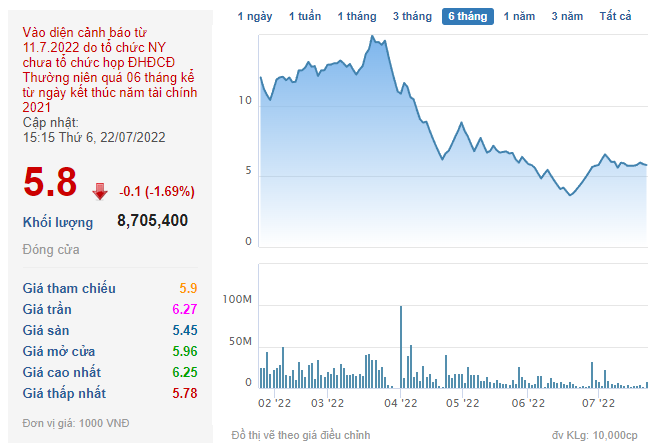Click the Giá sàn value 5.45
This screenshot has height=443, width=662.
183,330
